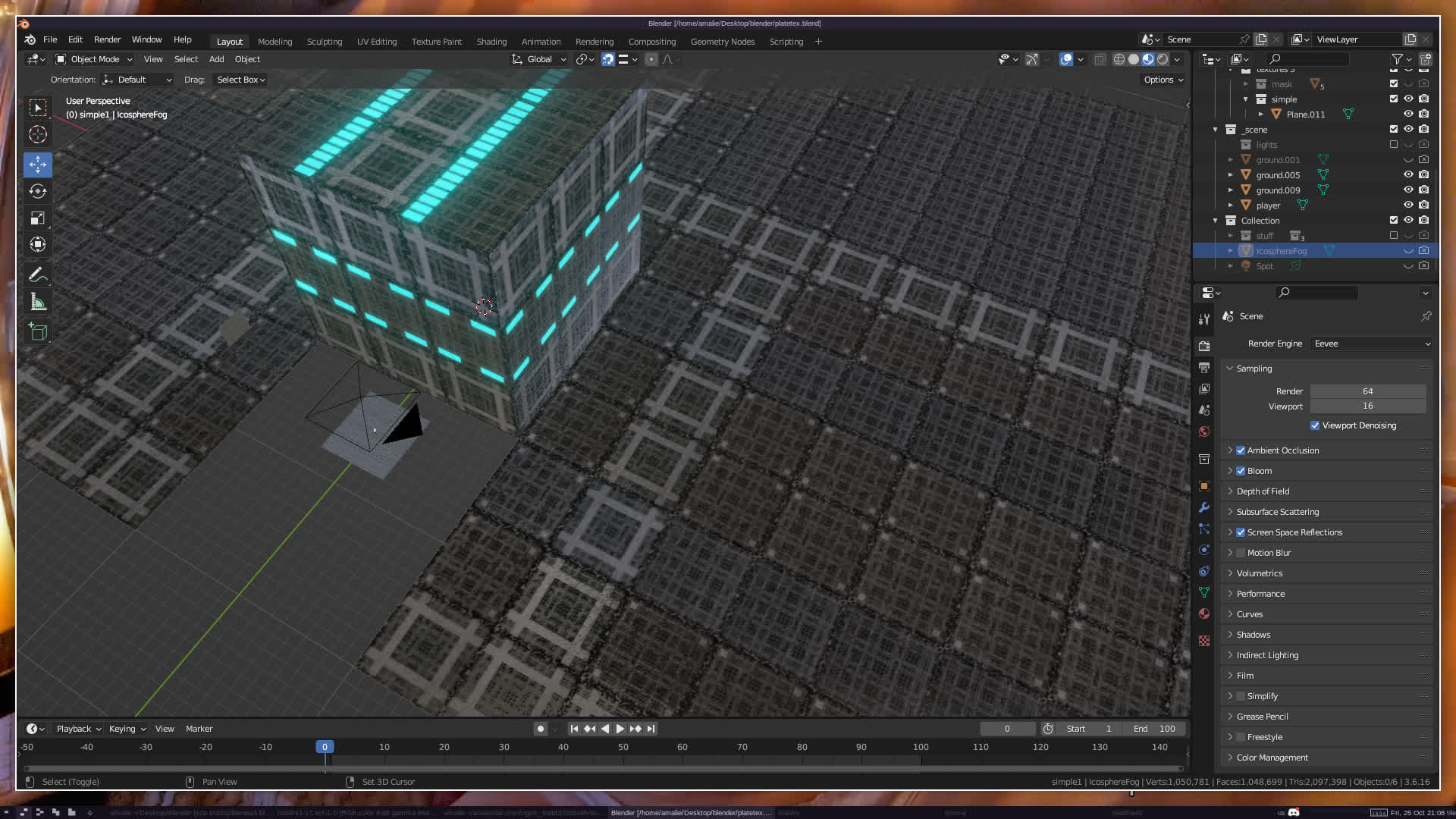Switch to rendered viewport shading
This screenshot has height=819, width=1456.
tap(1163, 59)
